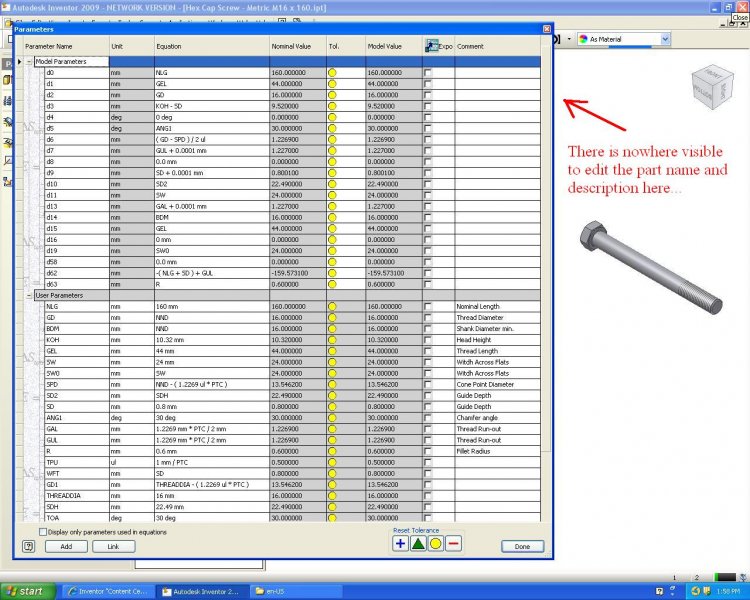750x600 pixels.
Task: Click the tolerance circle for THREADDIA
Action: click(x=332, y=496)
